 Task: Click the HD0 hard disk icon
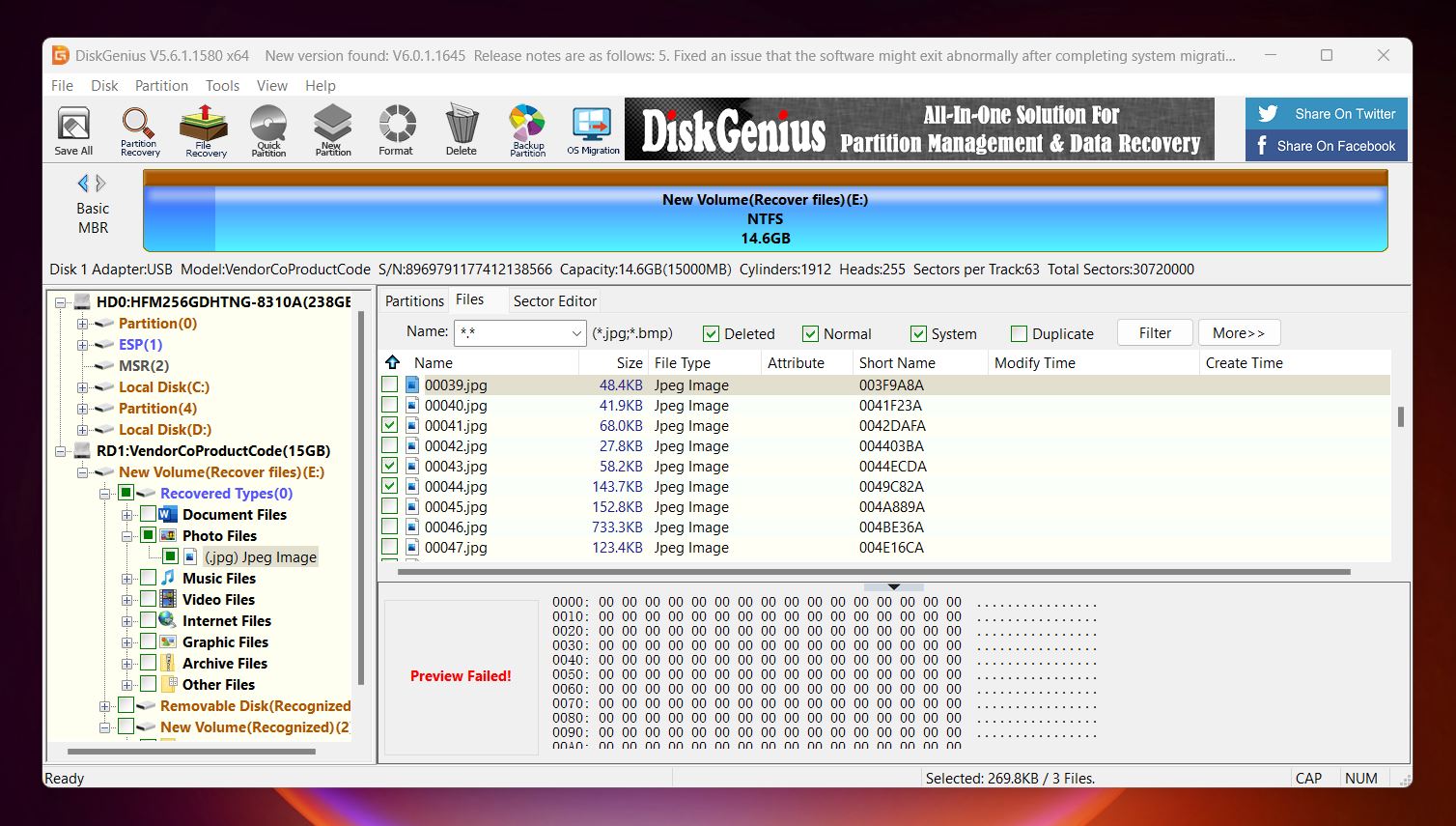point(82,302)
